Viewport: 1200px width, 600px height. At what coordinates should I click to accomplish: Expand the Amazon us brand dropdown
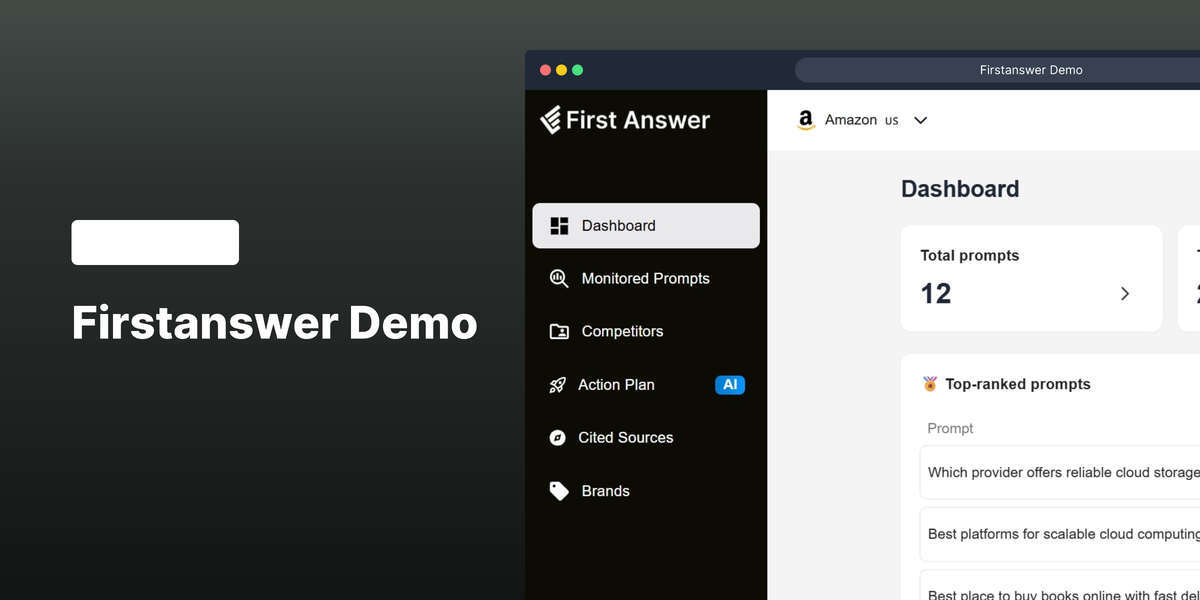coord(921,120)
